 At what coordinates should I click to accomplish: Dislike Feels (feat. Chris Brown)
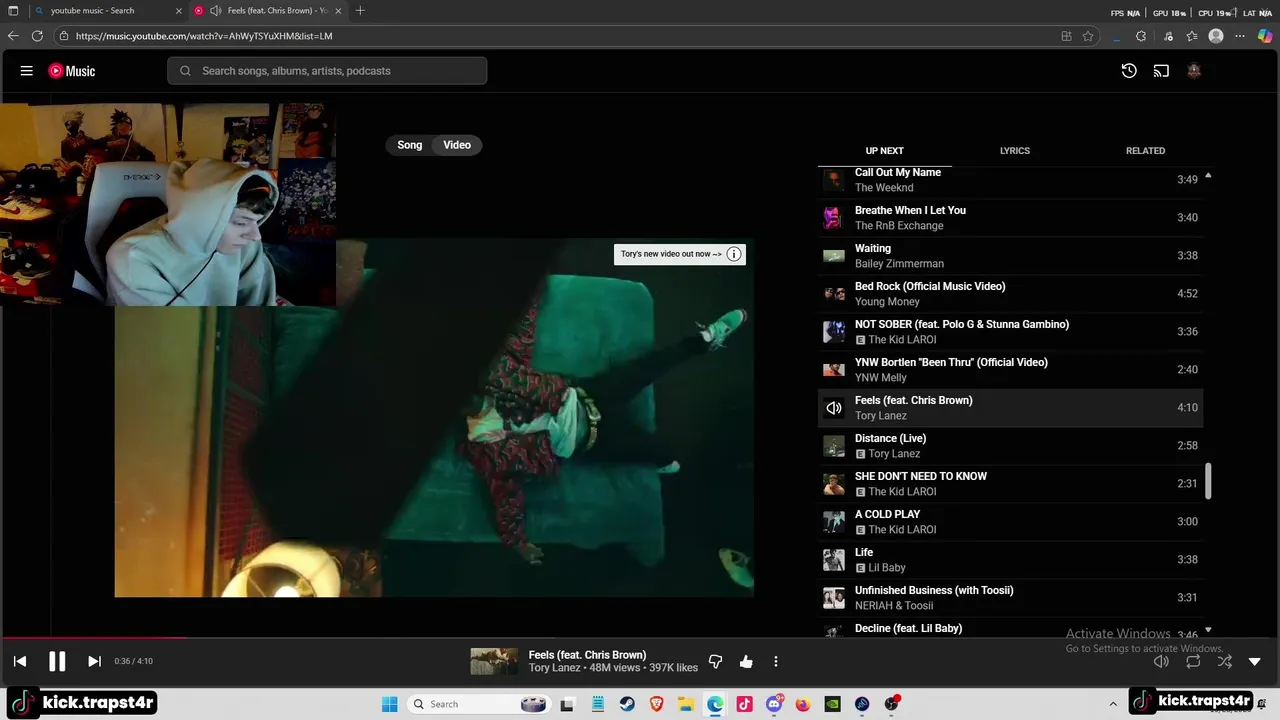pos(715,661)
